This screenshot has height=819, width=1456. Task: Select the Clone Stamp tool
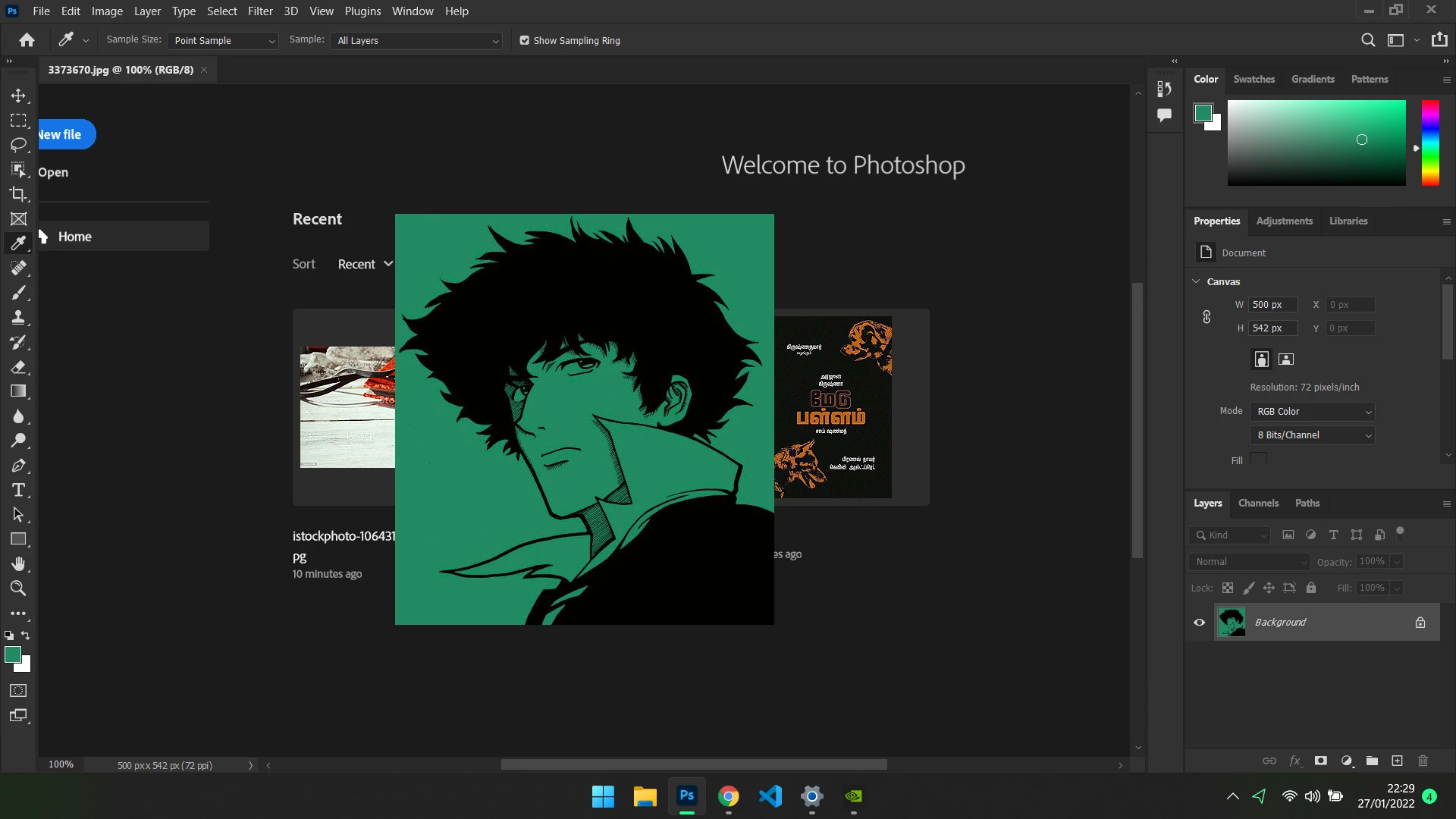[x=18, y=317]
